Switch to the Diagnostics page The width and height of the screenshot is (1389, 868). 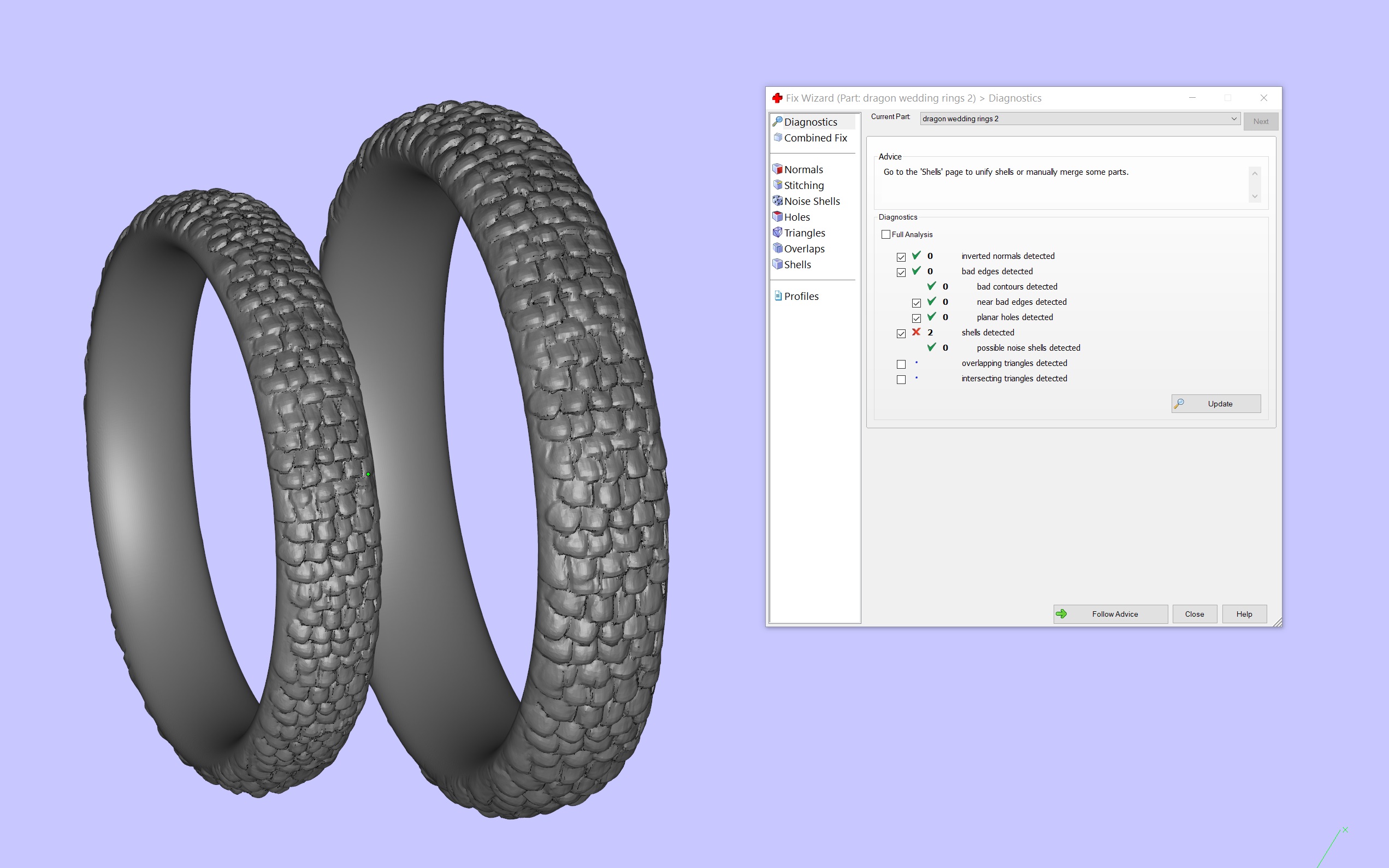coord(810,122)
